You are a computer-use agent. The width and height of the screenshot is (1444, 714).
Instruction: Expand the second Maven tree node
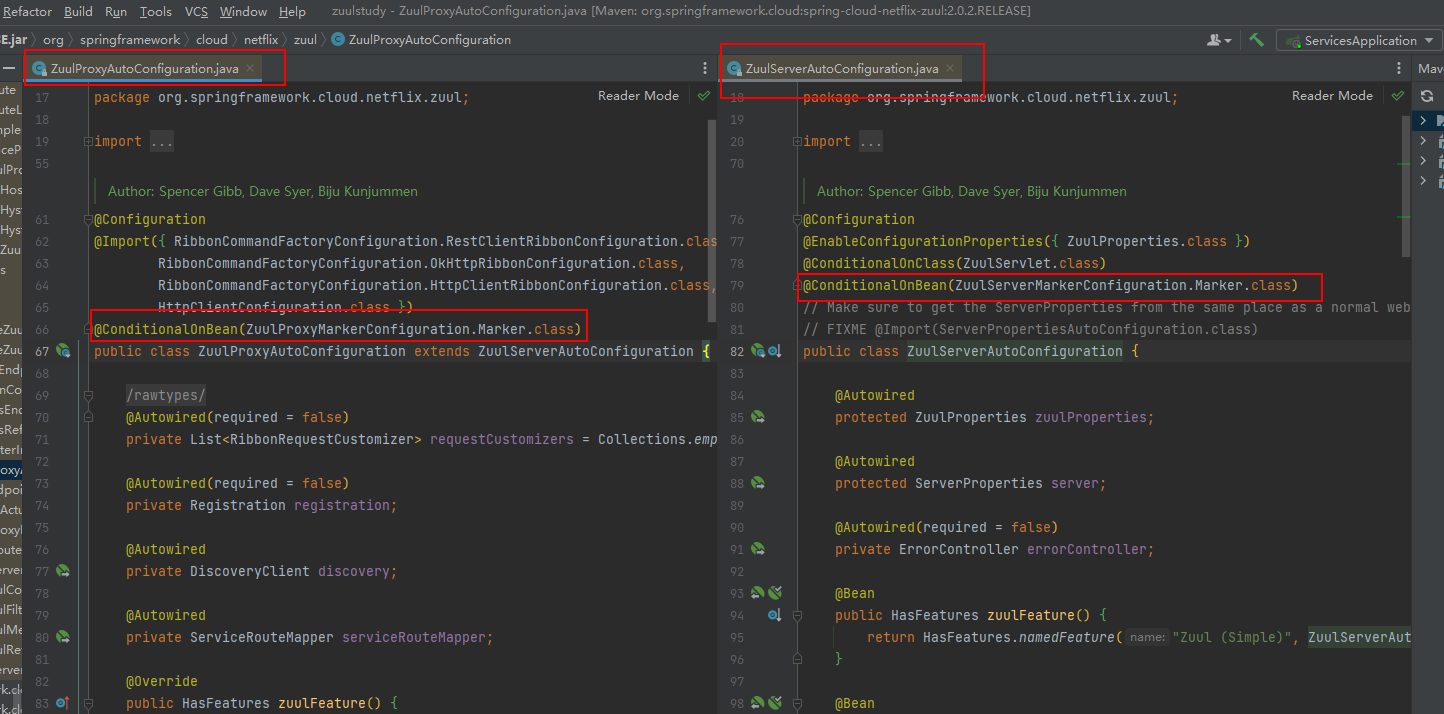tap(1423, 141)
